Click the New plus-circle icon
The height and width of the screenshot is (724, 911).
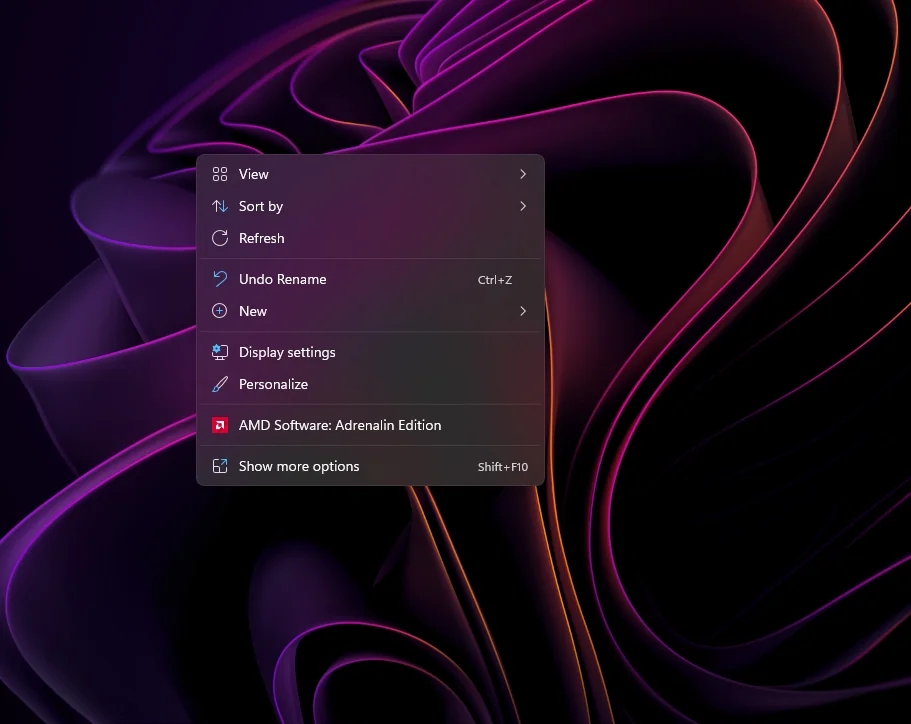click(220, 311)
